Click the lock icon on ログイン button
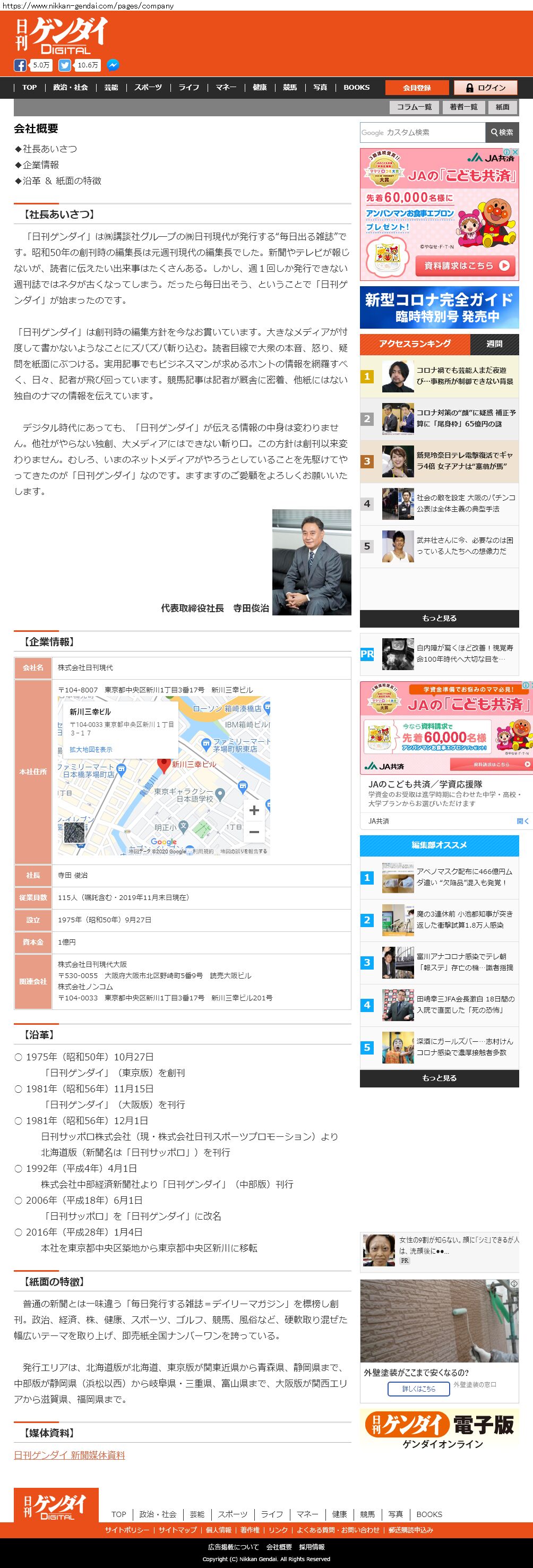The height and width of the screenshot is (1568, 533). (469, 88)
